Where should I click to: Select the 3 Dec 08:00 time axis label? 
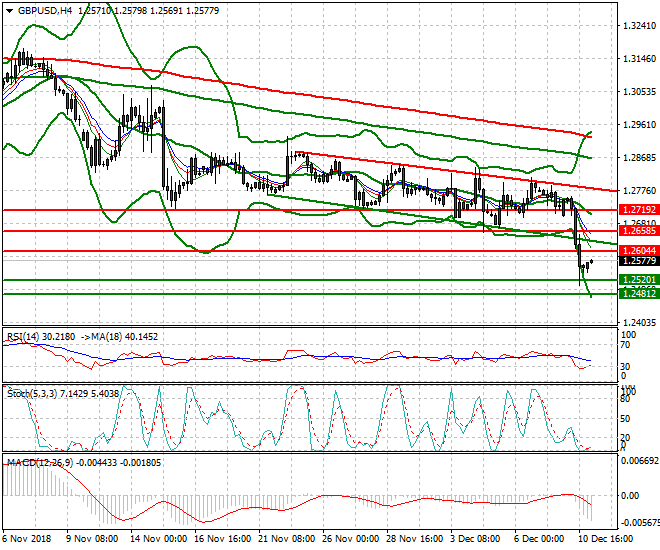pyautogui.click(x=476, y=539)
